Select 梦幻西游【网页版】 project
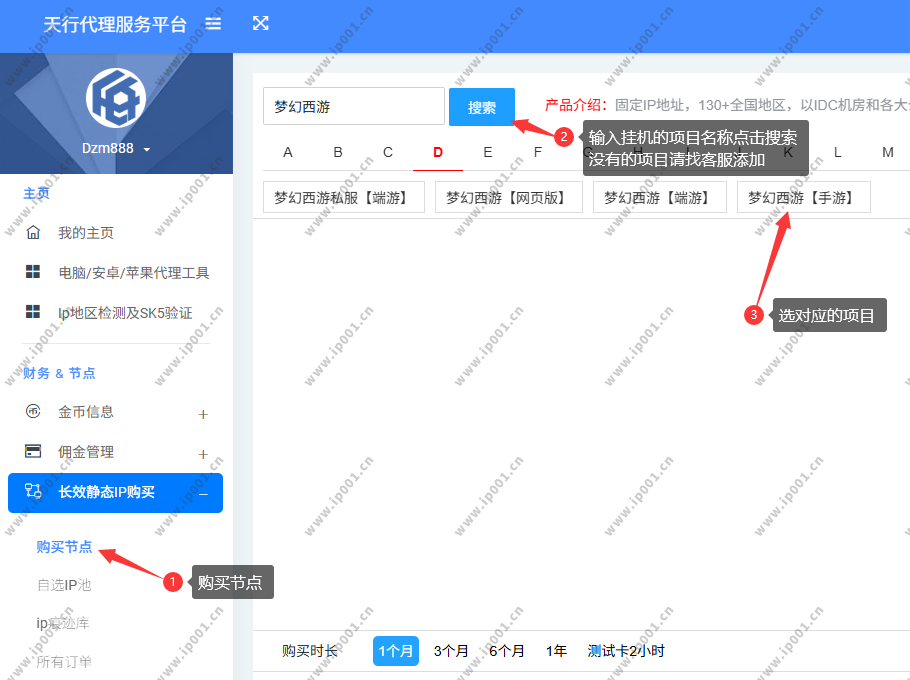Screen dimensions: 910x680 (508, 198)
